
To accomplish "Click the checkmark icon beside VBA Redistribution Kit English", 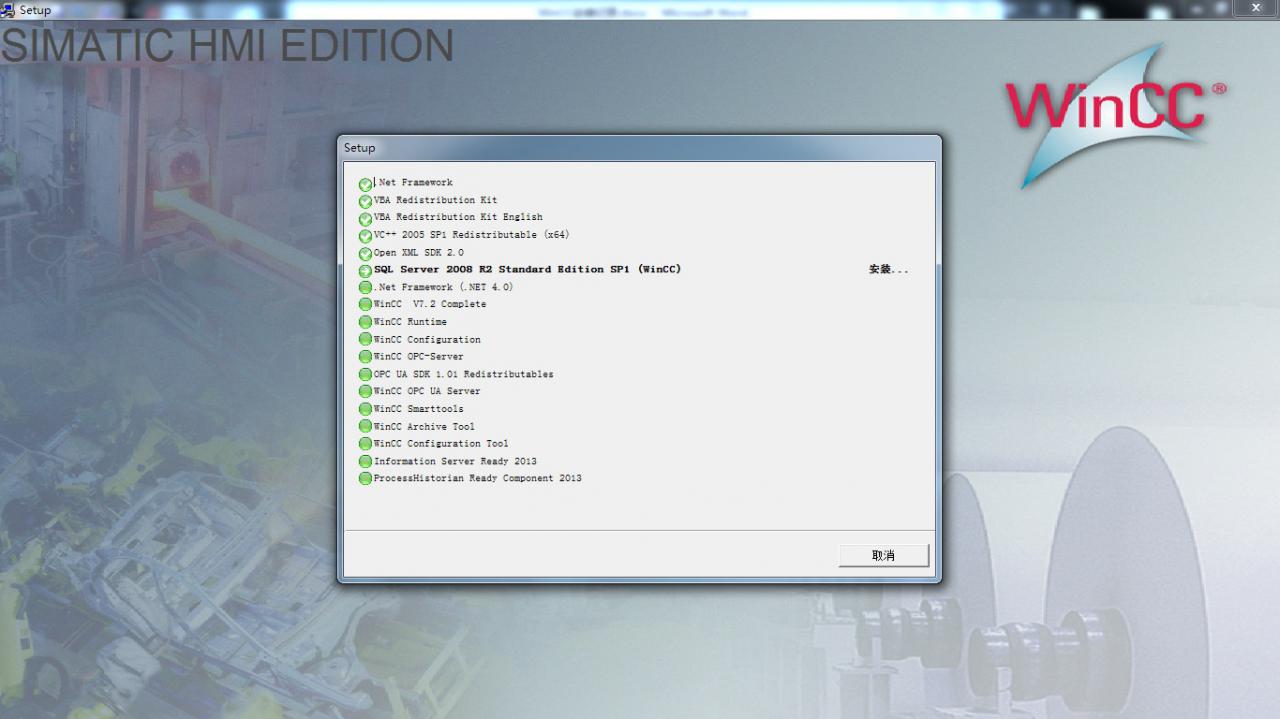I will (365, 219).
